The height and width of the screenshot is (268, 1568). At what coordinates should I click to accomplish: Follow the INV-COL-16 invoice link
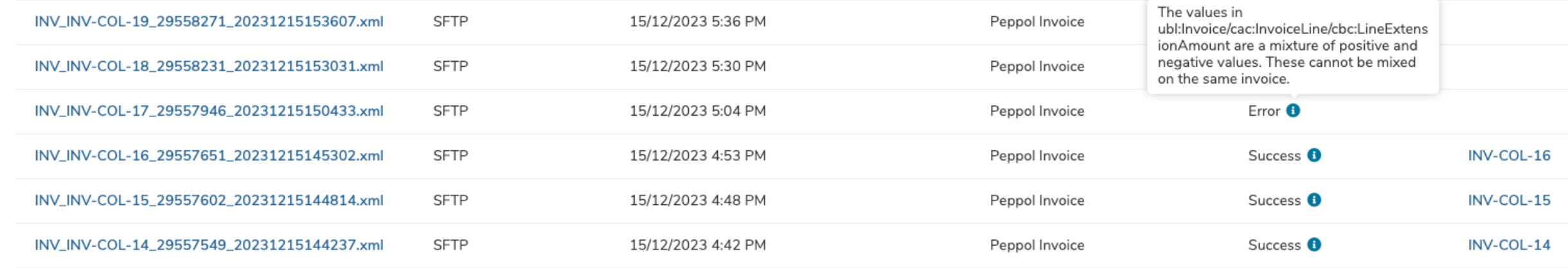tap(1509, 156)
